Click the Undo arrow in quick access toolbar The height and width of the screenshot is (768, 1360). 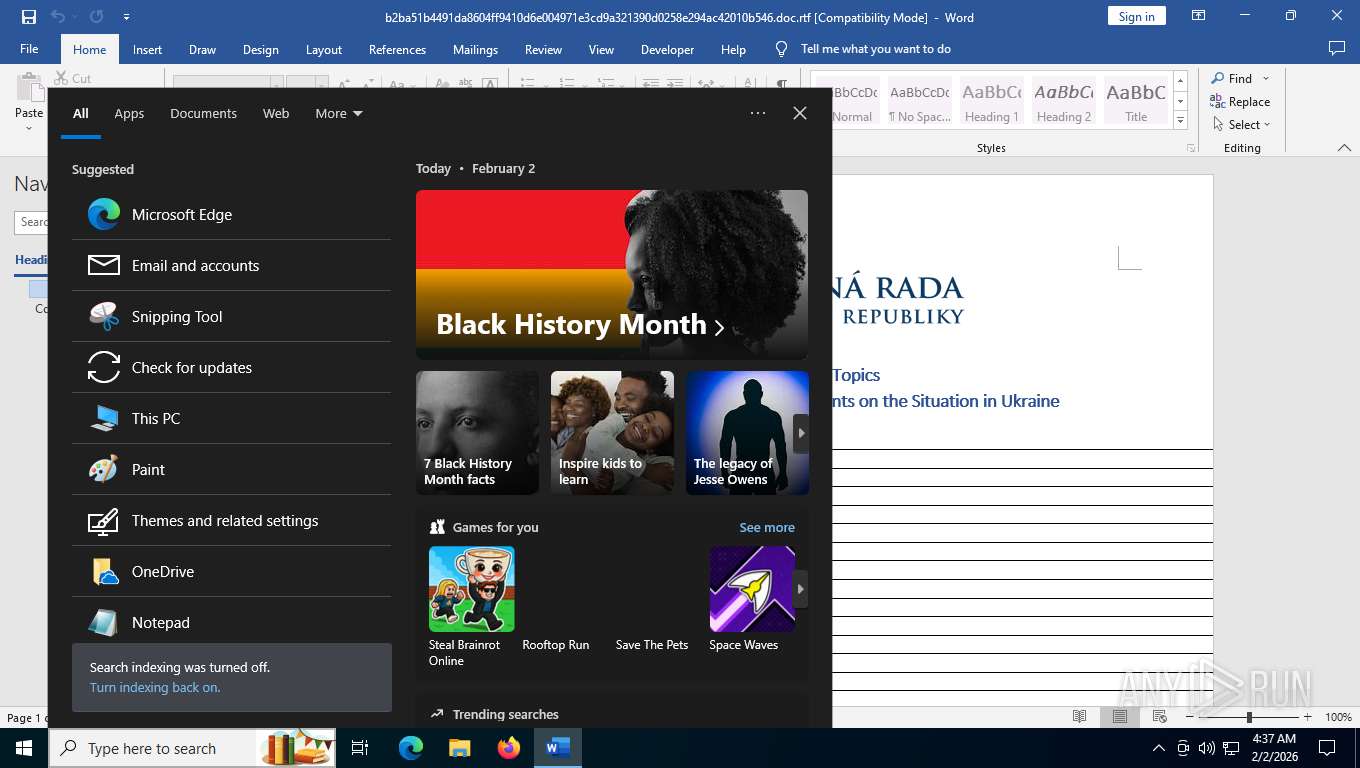pos(57,17)
